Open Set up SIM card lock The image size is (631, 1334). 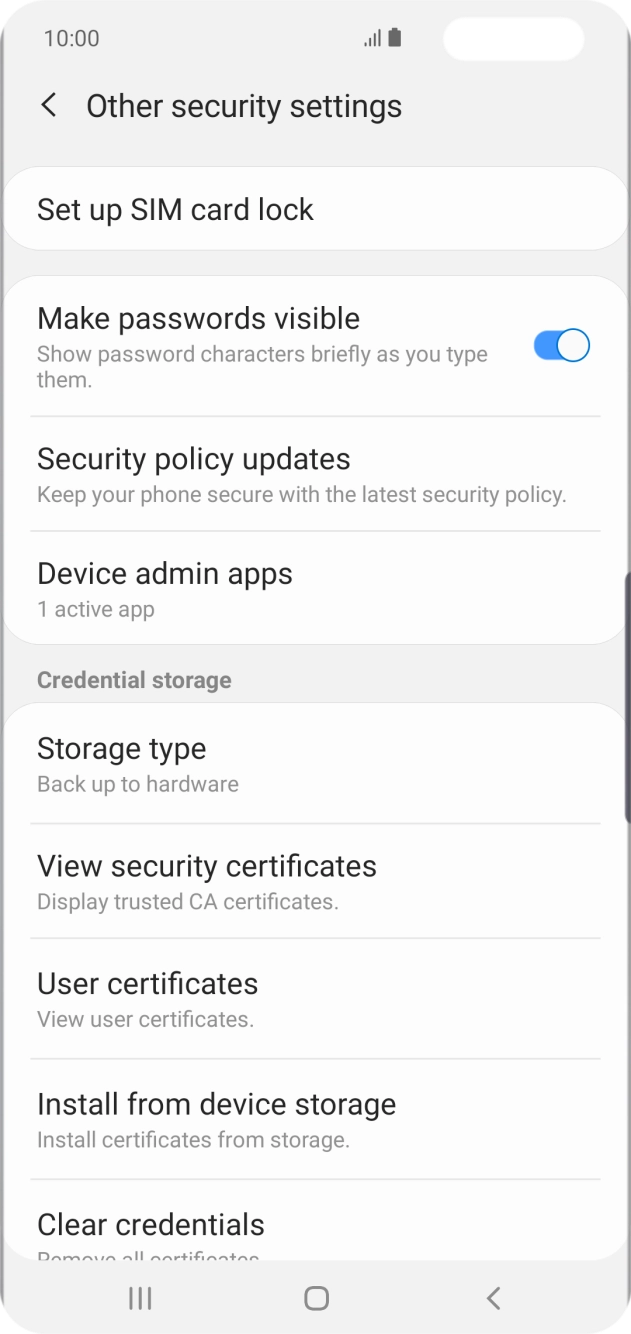tap(175, 209)
